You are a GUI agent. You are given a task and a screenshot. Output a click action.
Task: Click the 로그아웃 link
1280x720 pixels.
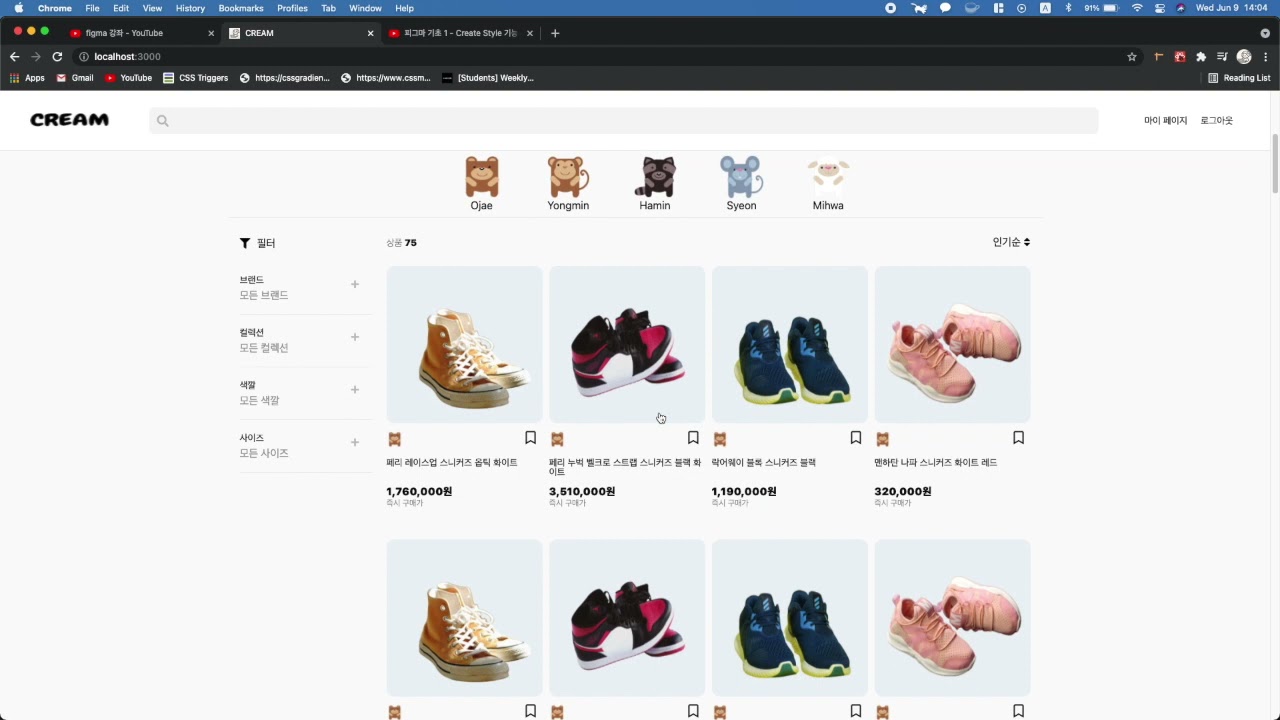click(x=1216, y=120)
